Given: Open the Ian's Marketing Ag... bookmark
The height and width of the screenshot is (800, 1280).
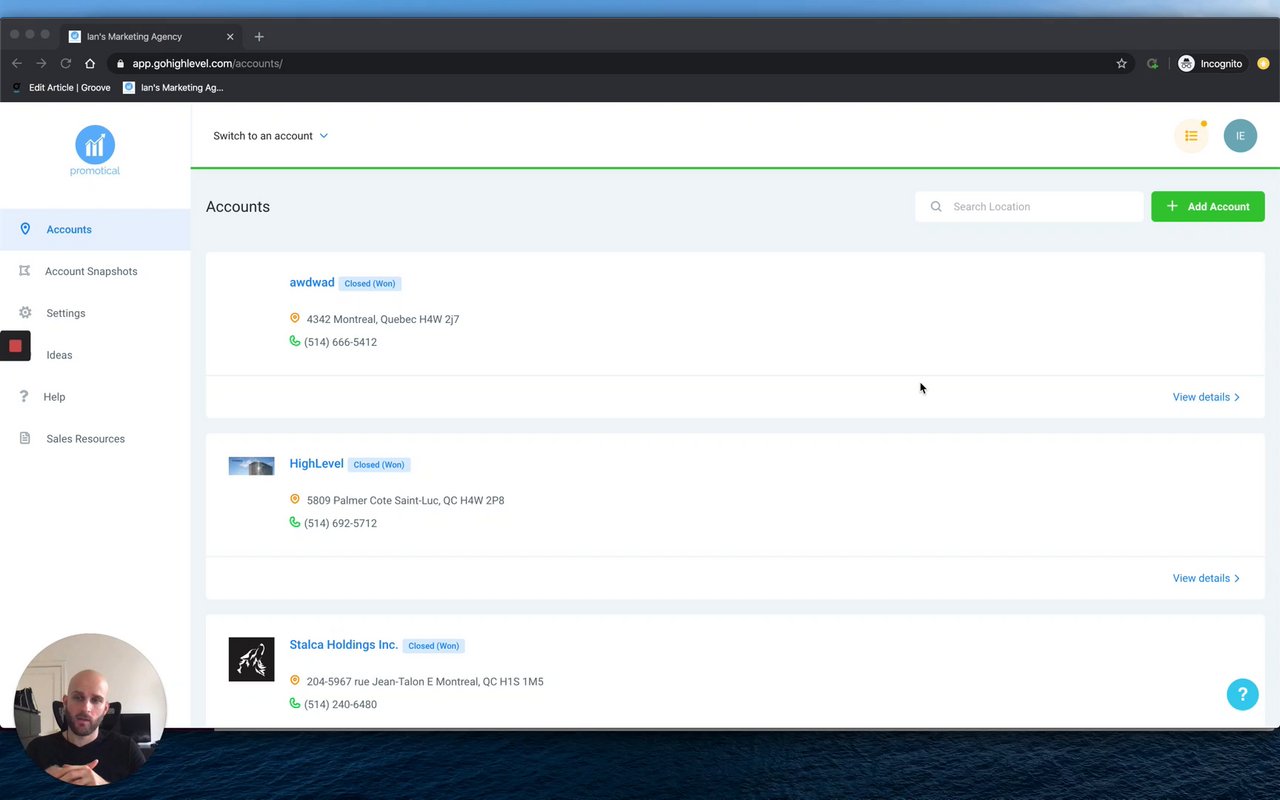Looking at the screenshot, I should 173,87.
